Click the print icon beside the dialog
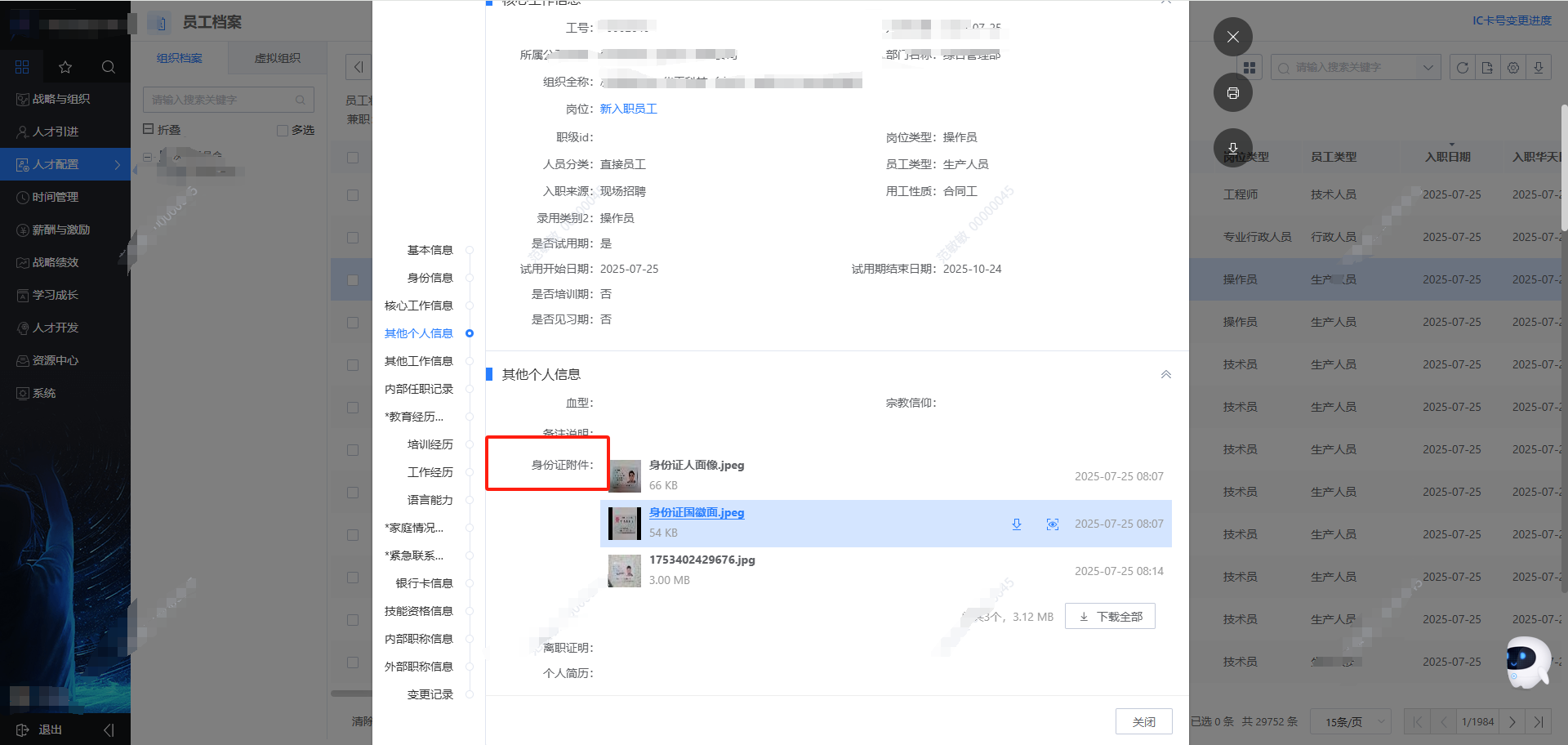Viewport: 1568px width, 745px height. [x=1232, y=93]
